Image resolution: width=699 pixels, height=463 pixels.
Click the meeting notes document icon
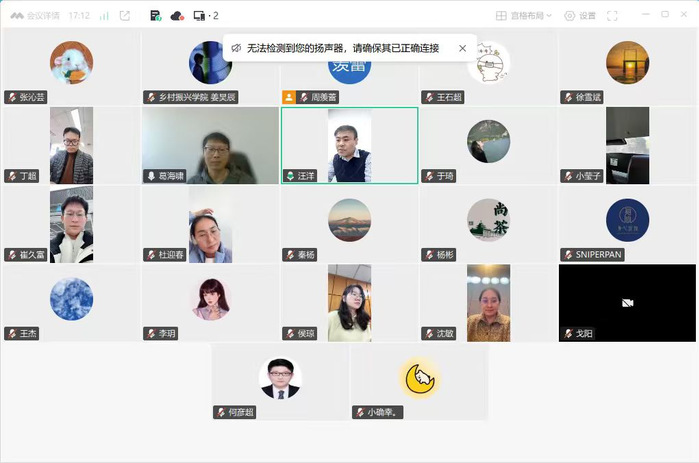click(x=155, y=16)
